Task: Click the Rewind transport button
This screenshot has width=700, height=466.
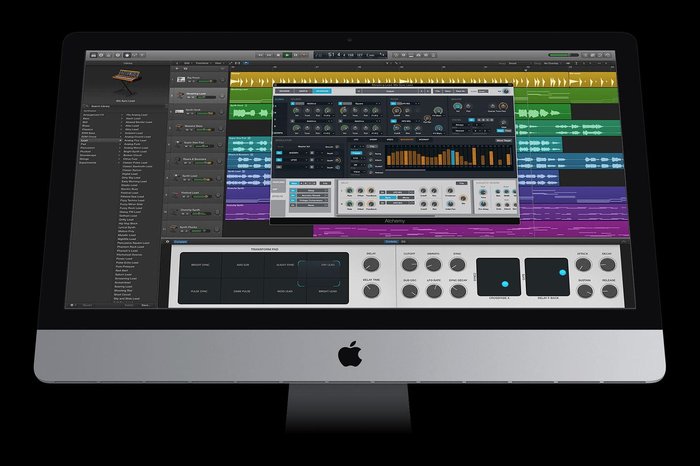Action: pyautogui.click(x=260, y=55)
